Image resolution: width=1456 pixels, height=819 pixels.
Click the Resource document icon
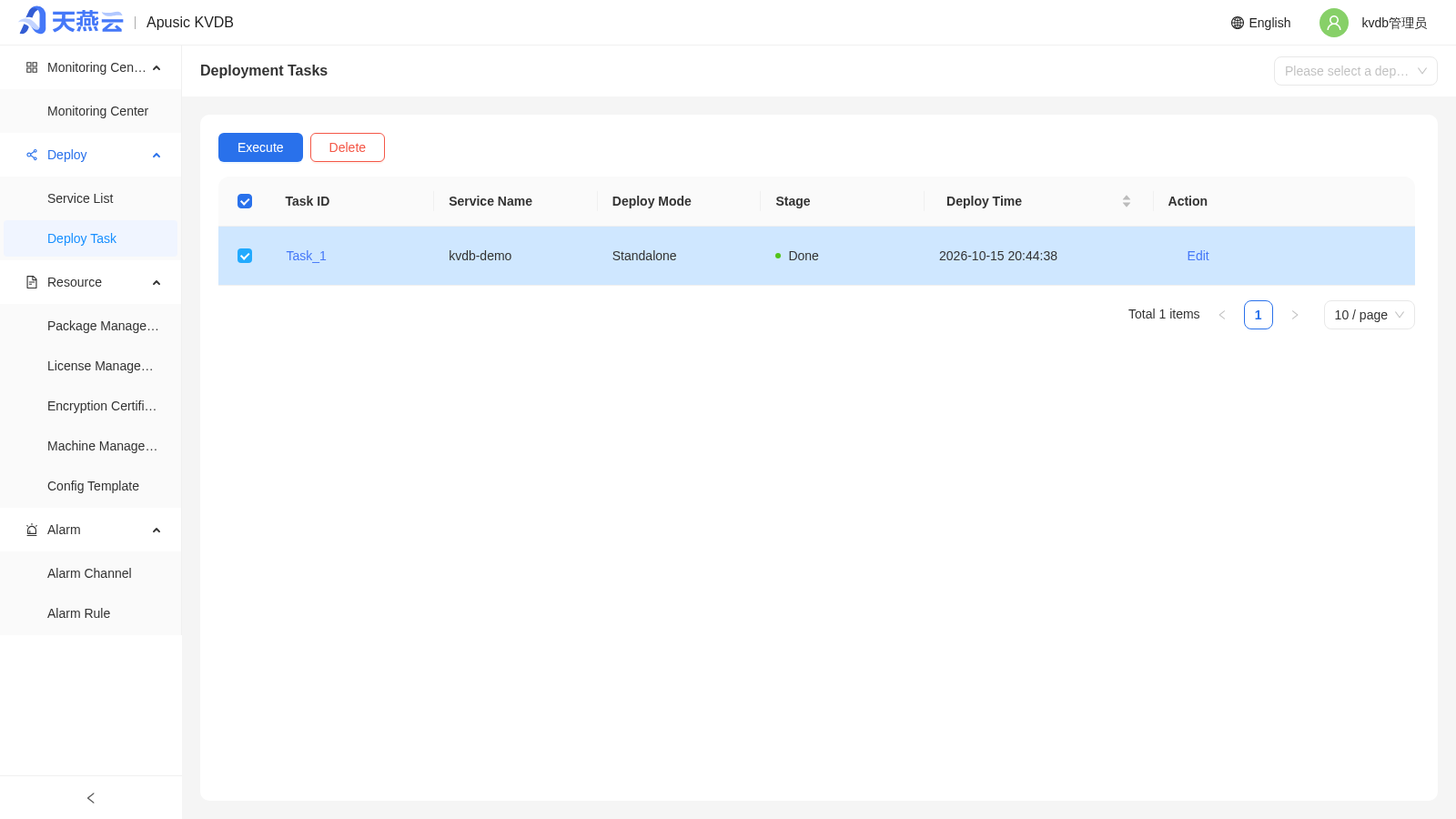[32, 282]
